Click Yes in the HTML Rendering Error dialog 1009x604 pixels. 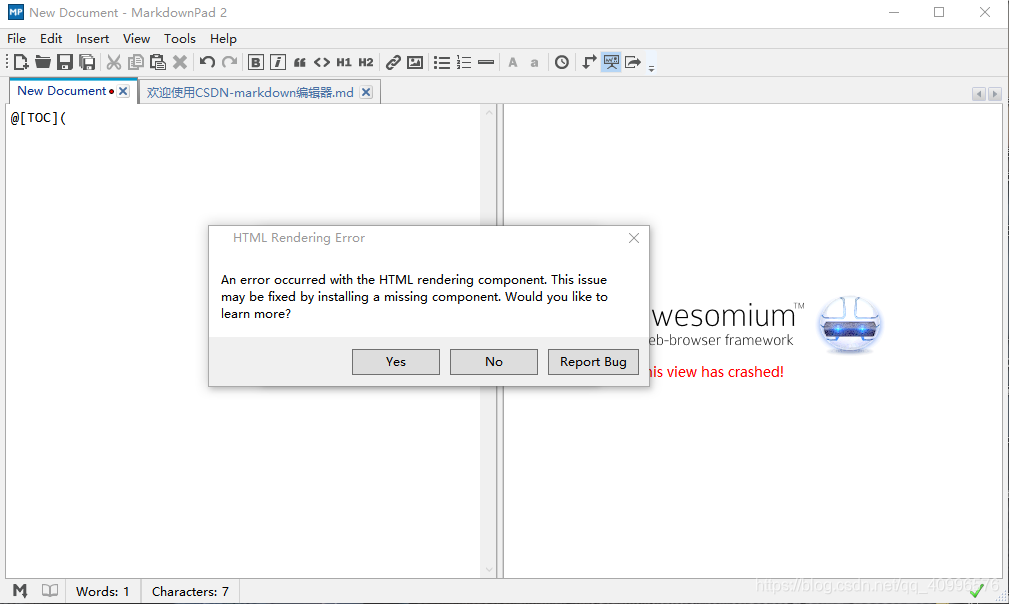(396, 362)
